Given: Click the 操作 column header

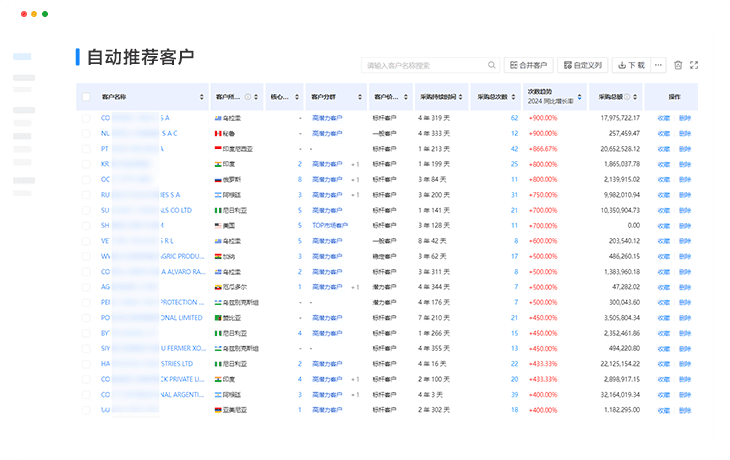Looking at the screenshot, I should click(675, 97).
